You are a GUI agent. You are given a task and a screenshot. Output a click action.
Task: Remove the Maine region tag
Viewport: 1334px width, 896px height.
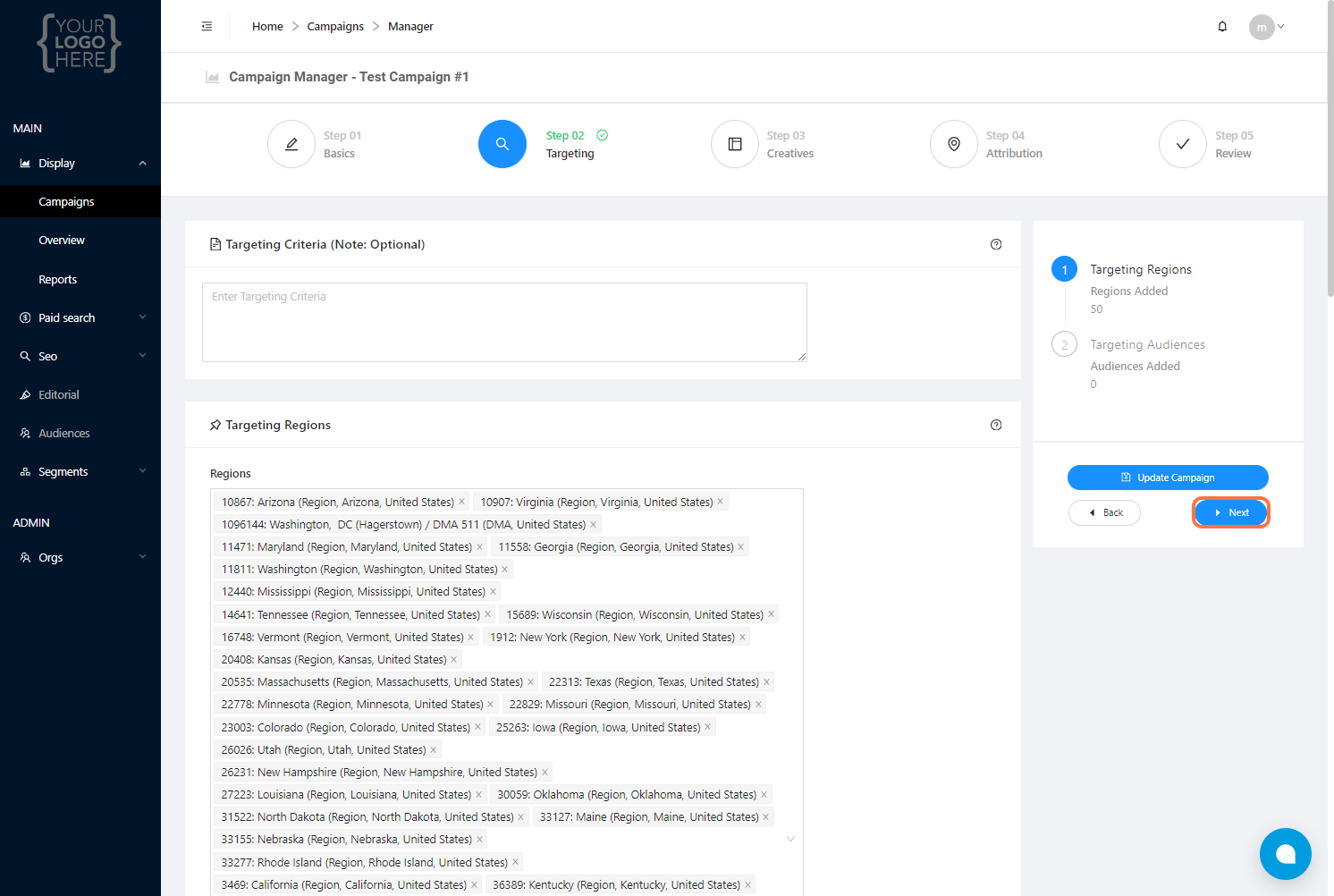765,816
